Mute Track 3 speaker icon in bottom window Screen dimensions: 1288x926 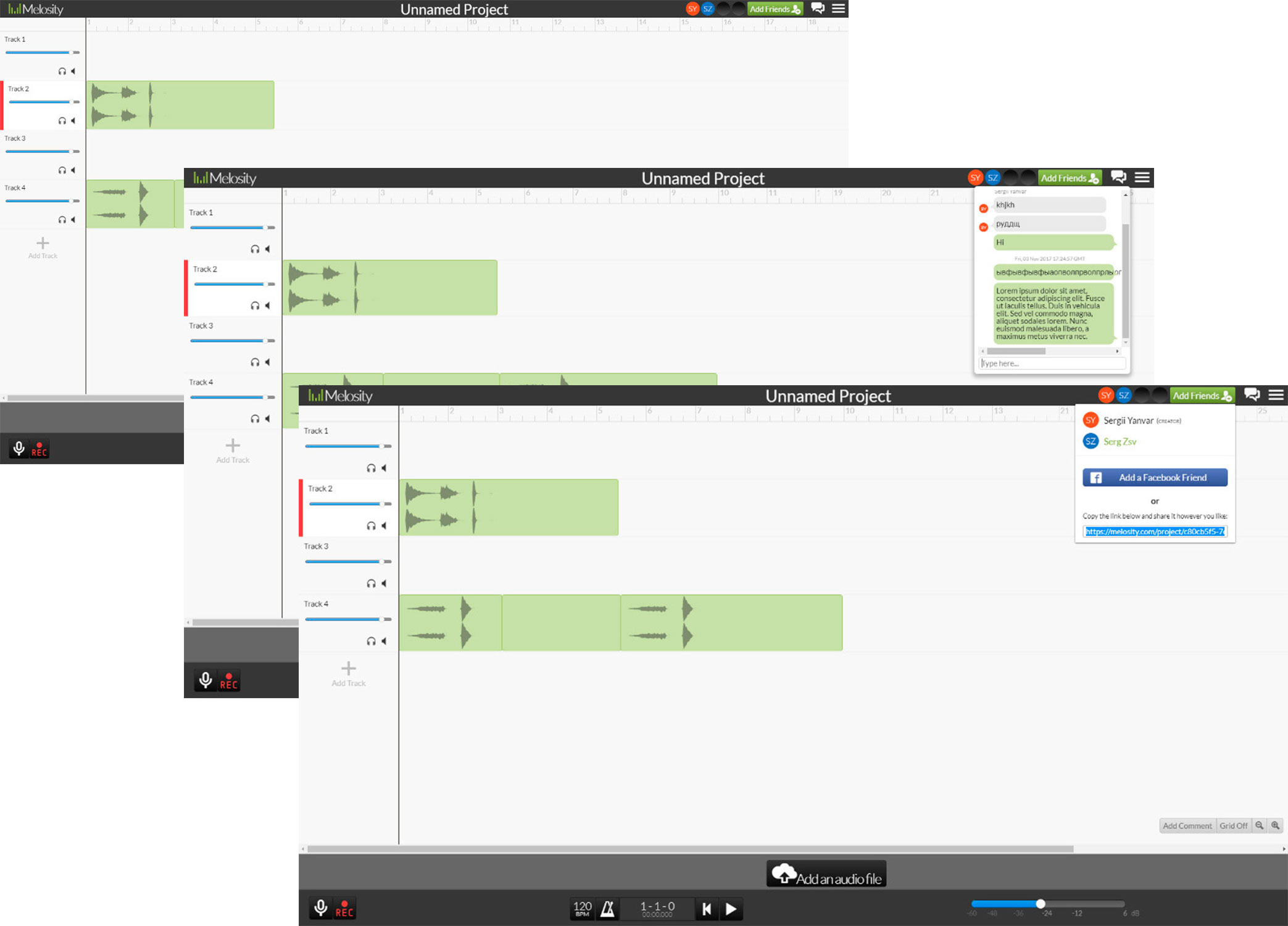(384, 583)
